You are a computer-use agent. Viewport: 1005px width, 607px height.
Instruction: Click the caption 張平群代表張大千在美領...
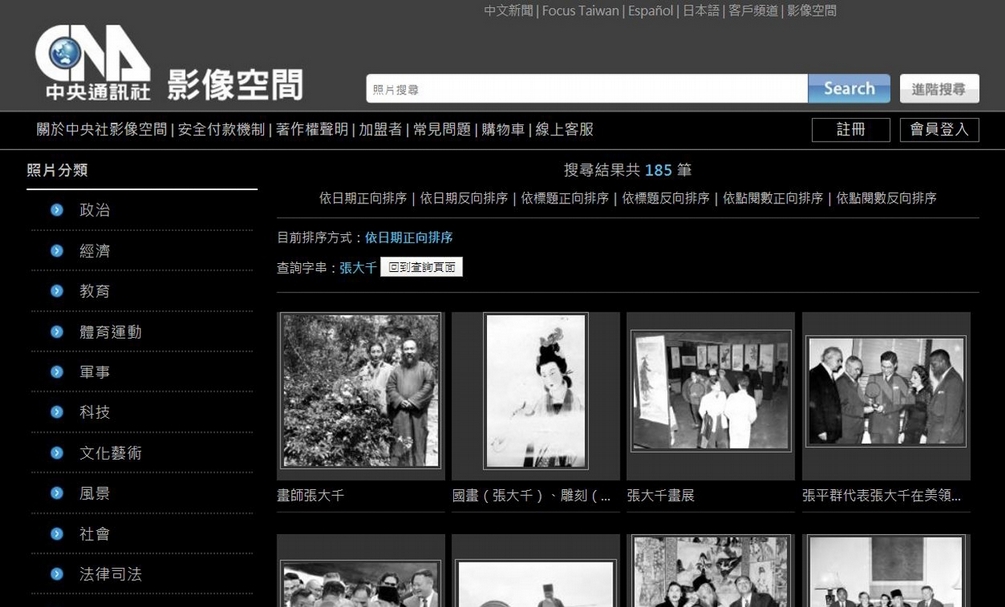click(881, 495)
